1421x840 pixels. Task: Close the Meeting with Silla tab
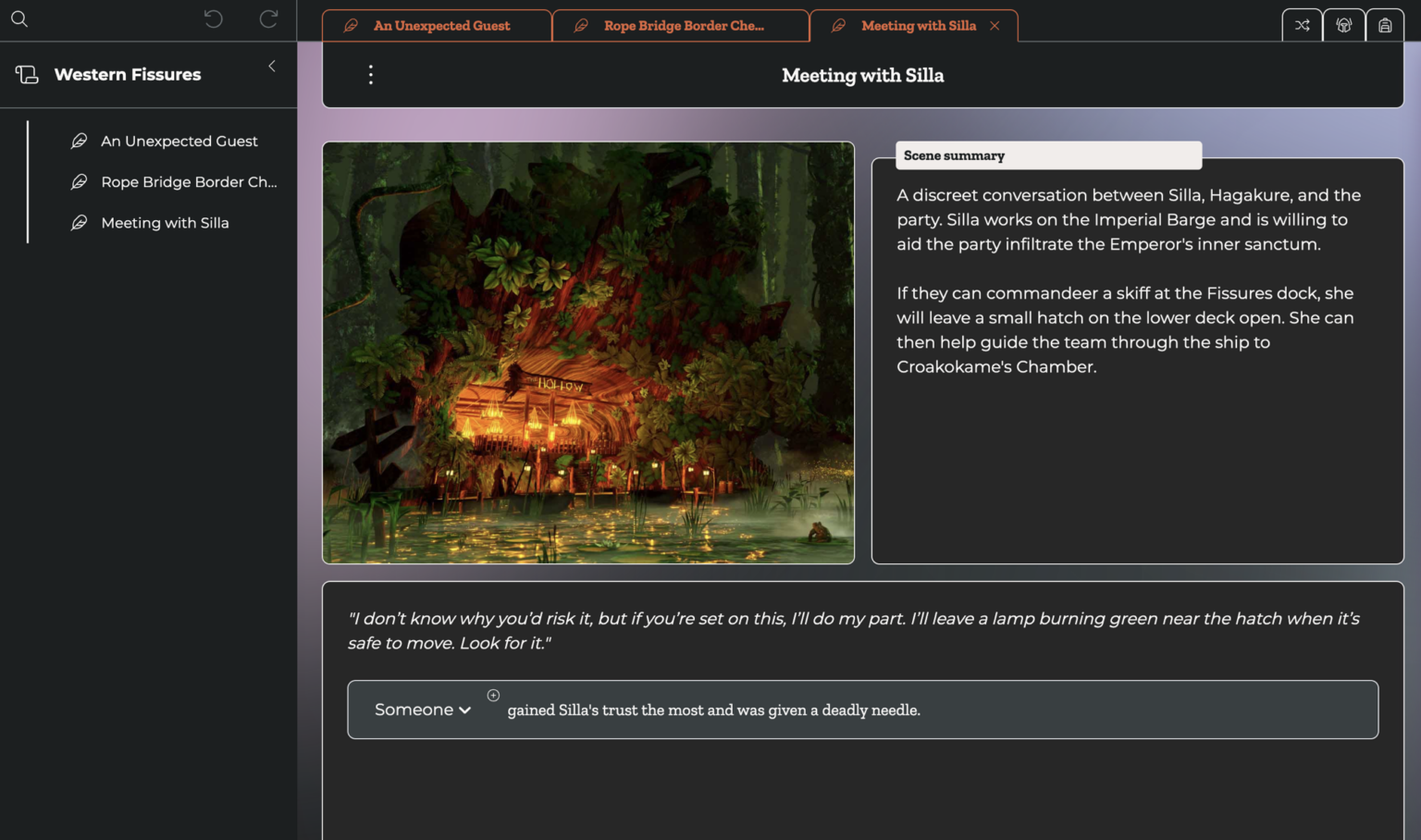coord(995,26)
